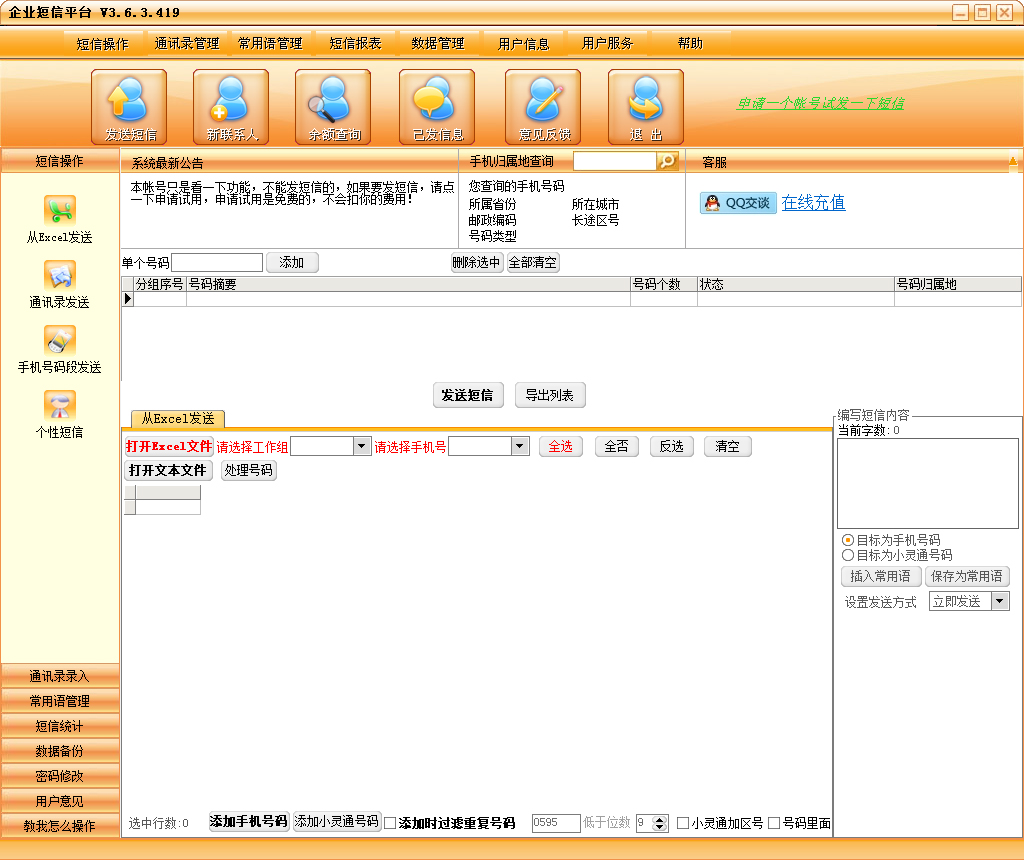Expand the 请选择手机号 dropdown
The width and height of the screenshot is (1024, 860).
pyautogui.click(x=520, y=446)
